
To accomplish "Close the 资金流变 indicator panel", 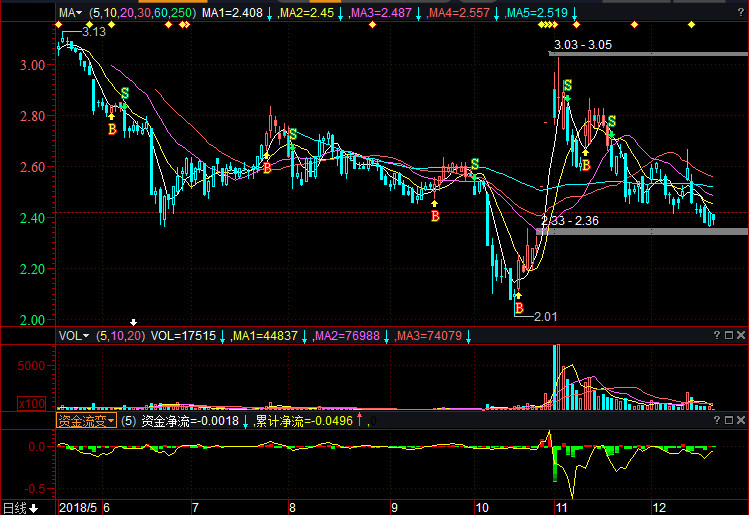I will tap(741, 421).
